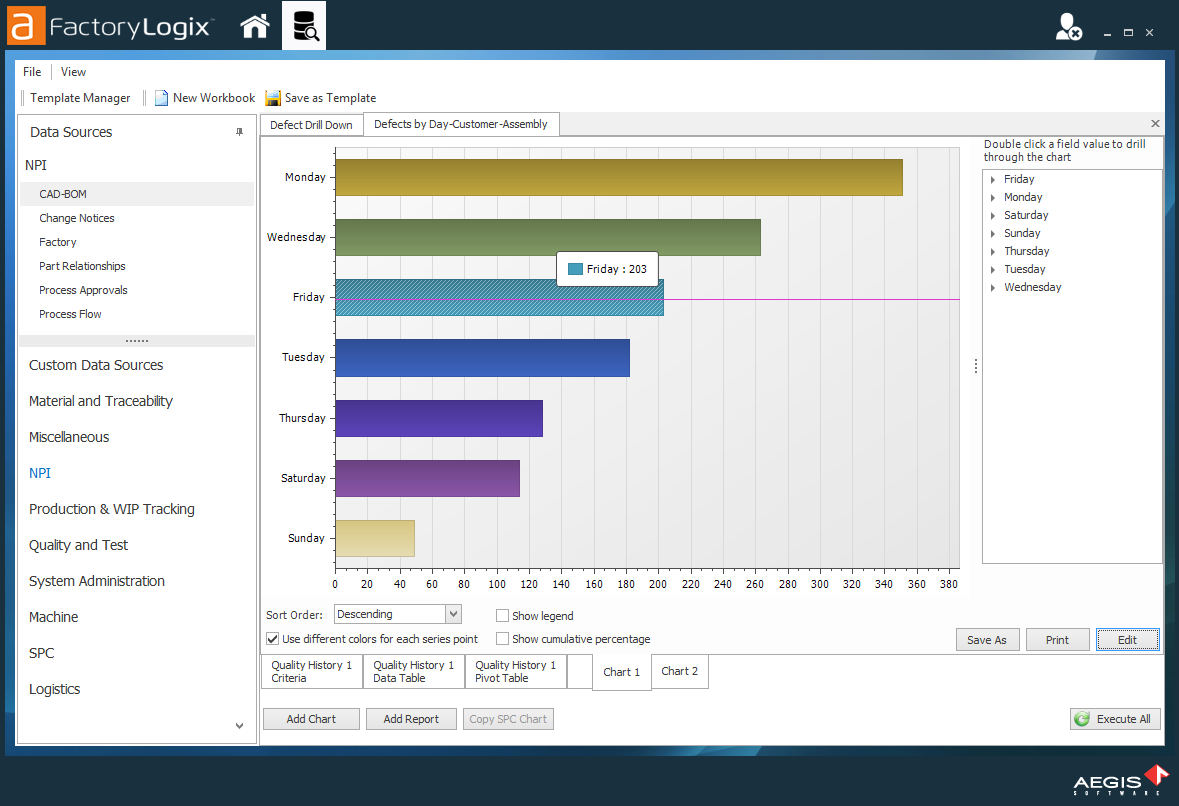Select the database query navigation icon
Image resolution: width=1179 pixels, height=806 pixels.
tap(306, 25)
